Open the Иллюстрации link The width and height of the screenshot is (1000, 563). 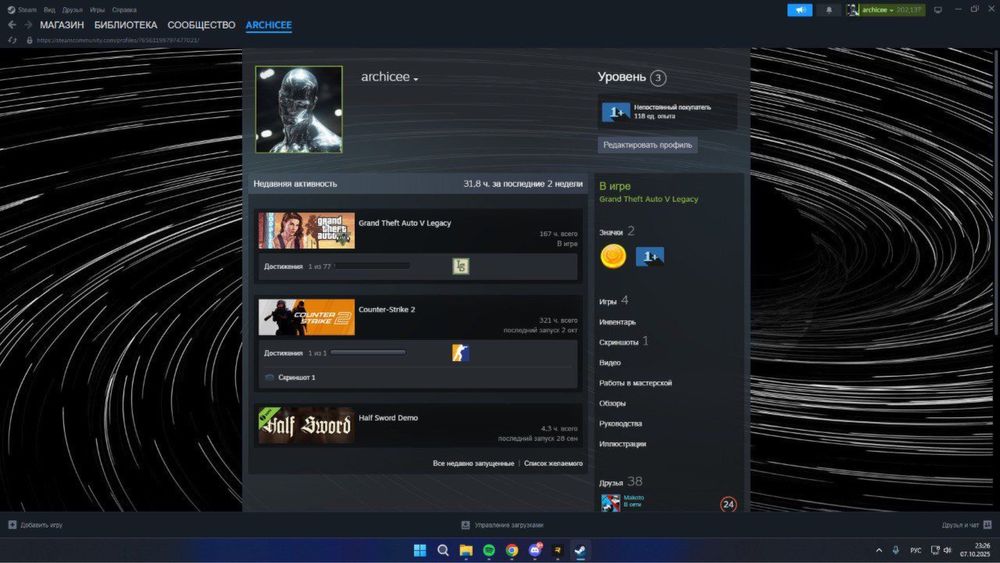pos(622,444)
